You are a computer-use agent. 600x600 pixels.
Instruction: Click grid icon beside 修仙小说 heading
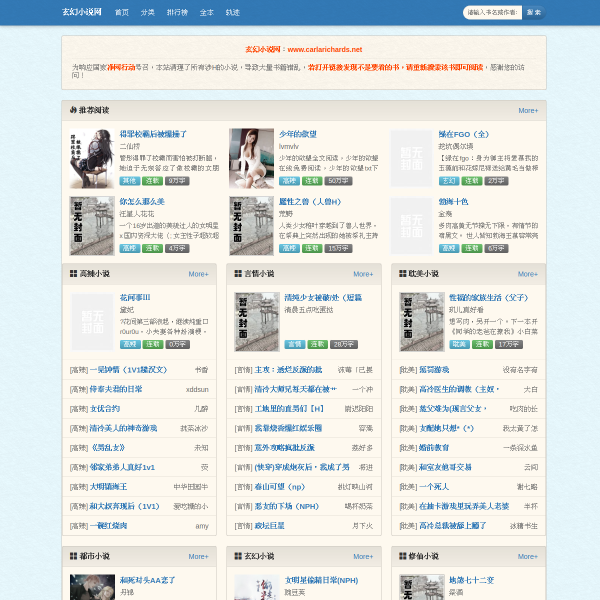(x=403, y=556)
